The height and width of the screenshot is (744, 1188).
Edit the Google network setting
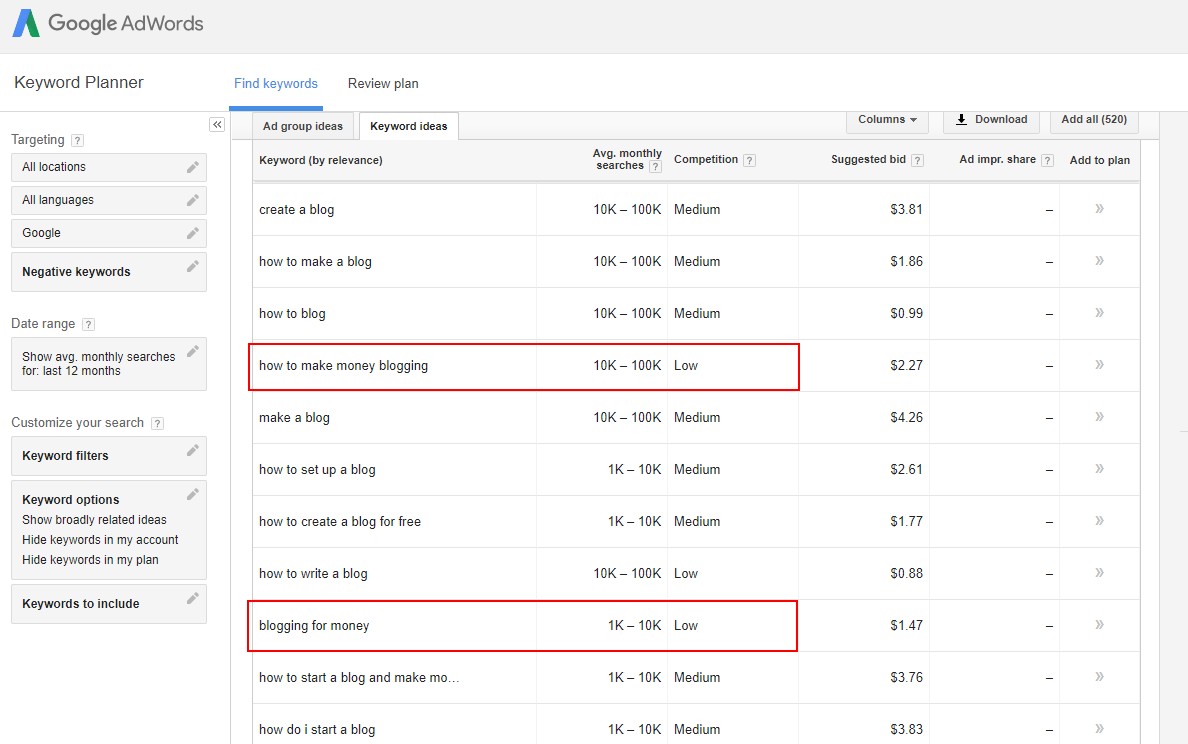click(x=192, y=233)
